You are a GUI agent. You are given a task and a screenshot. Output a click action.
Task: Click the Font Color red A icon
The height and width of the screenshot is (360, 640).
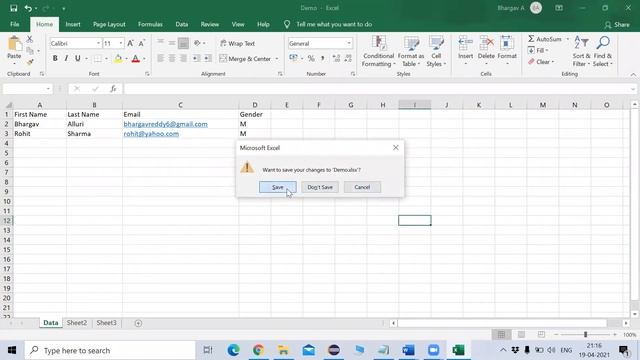(x=136, y=59)
